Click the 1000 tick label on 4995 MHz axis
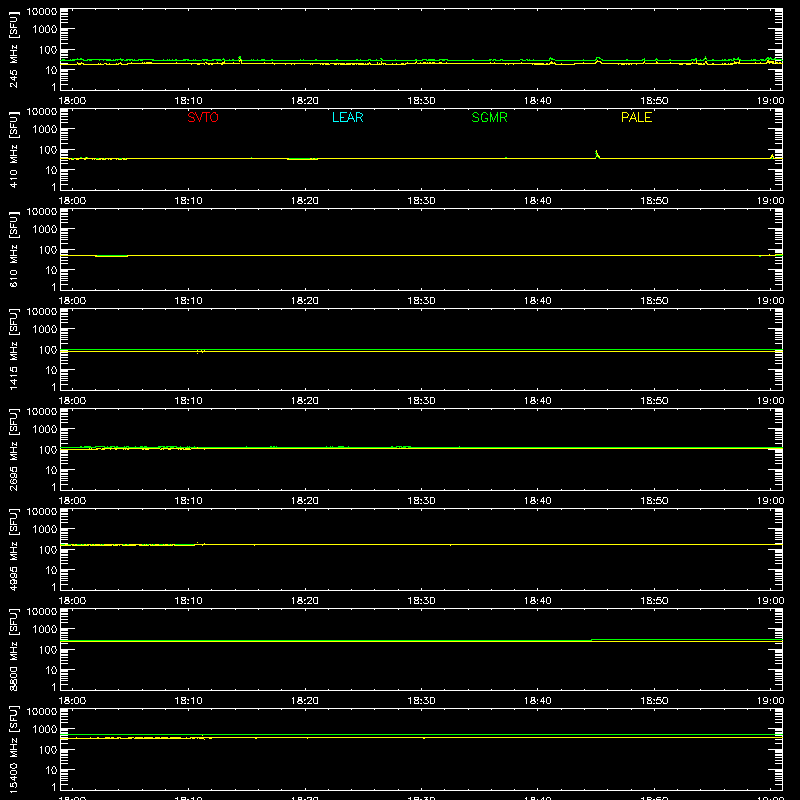The image size is (800, 800). coord(45,529)
